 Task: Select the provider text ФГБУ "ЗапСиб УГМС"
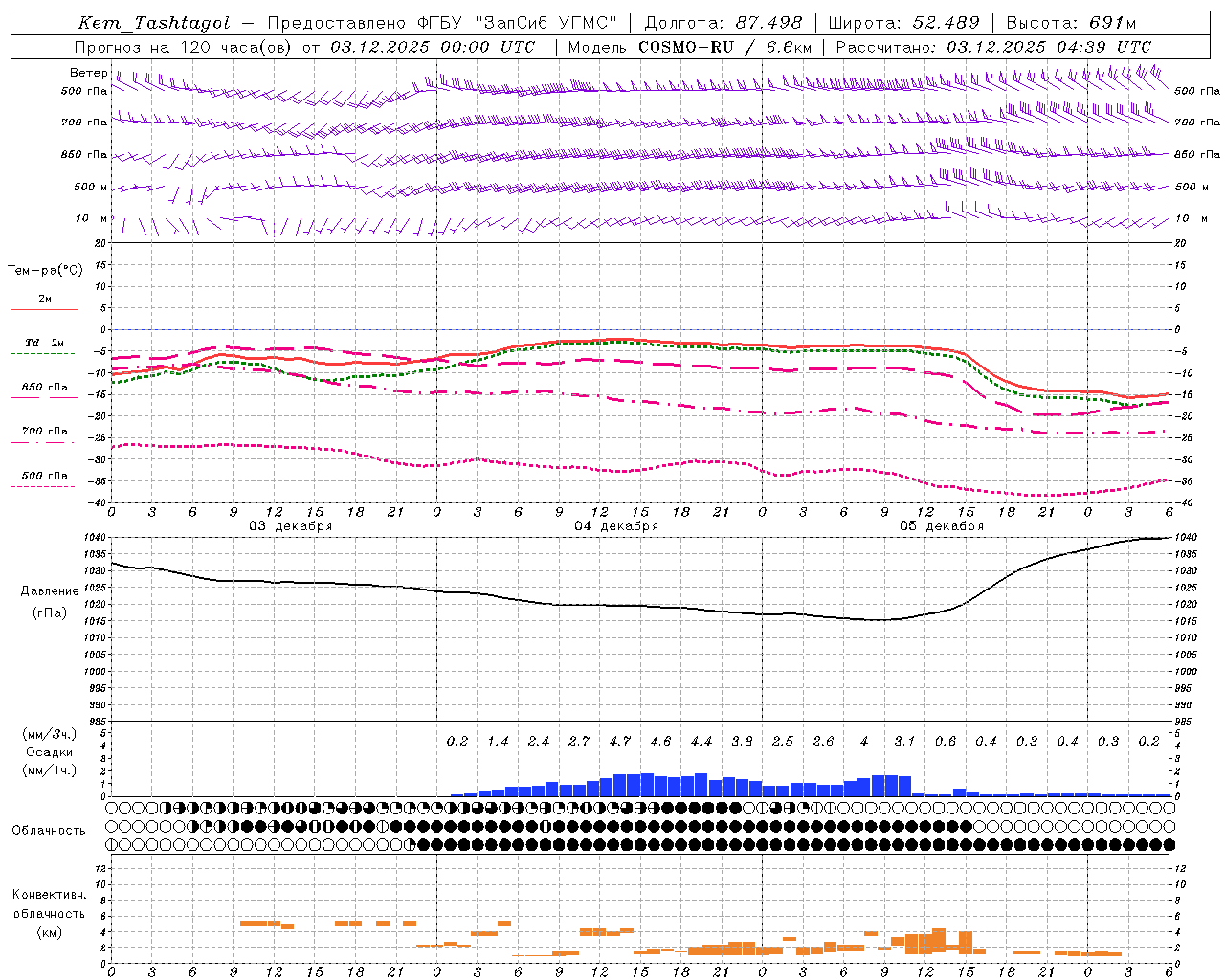[518, 23]
